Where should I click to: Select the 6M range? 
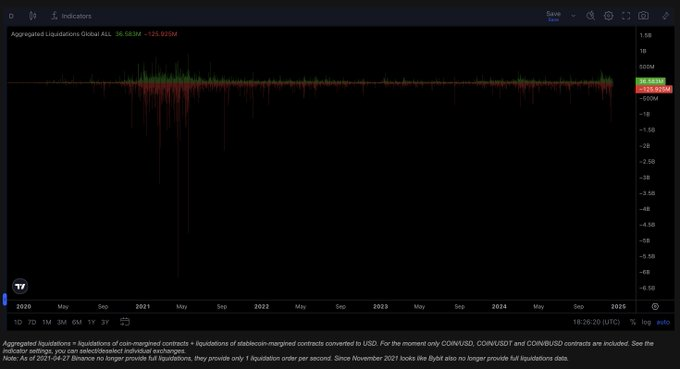(x=77, y=322)
